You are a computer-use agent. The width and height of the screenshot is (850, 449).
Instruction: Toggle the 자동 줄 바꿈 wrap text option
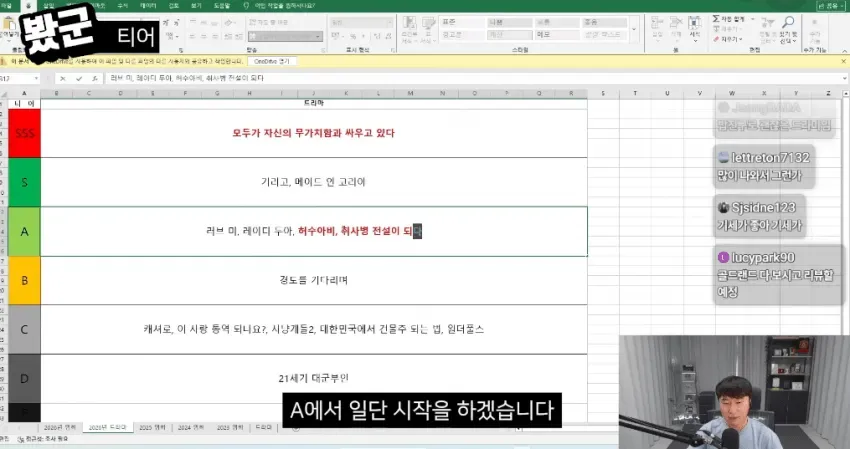[269, 22]
